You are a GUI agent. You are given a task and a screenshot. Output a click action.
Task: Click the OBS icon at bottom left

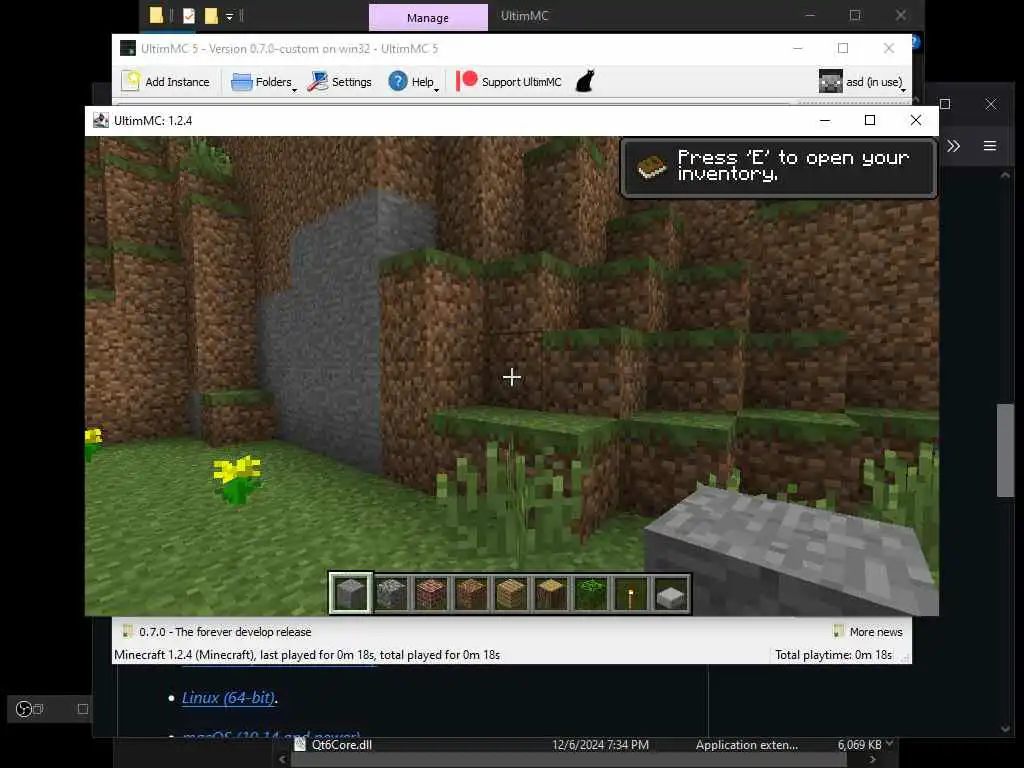coord(24,709)
